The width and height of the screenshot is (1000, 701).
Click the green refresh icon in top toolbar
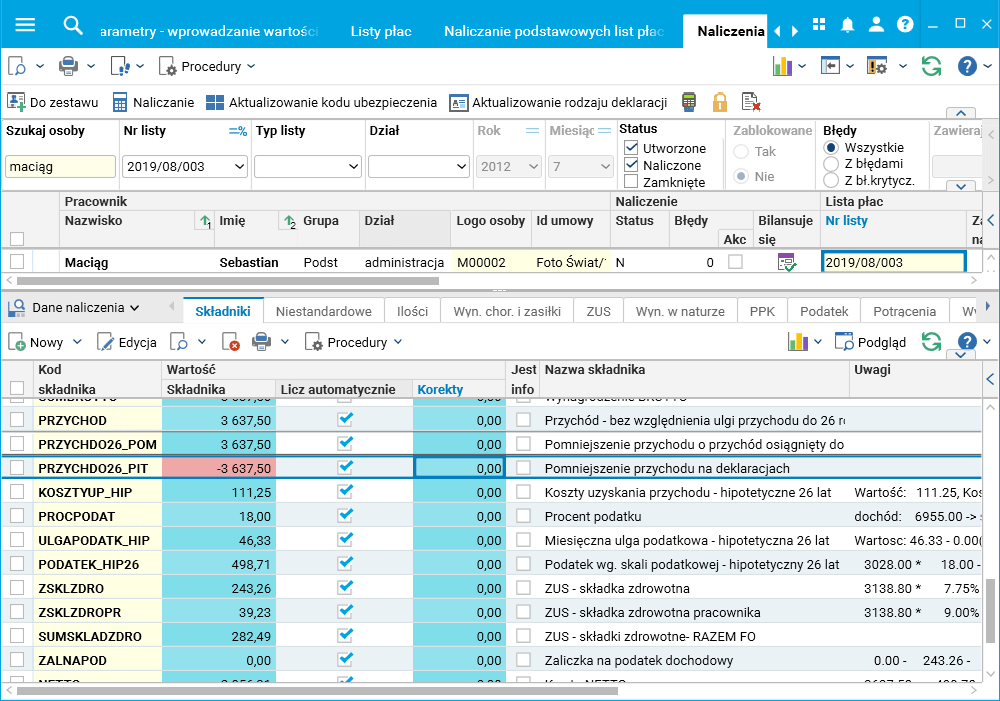tap(931, 66)
